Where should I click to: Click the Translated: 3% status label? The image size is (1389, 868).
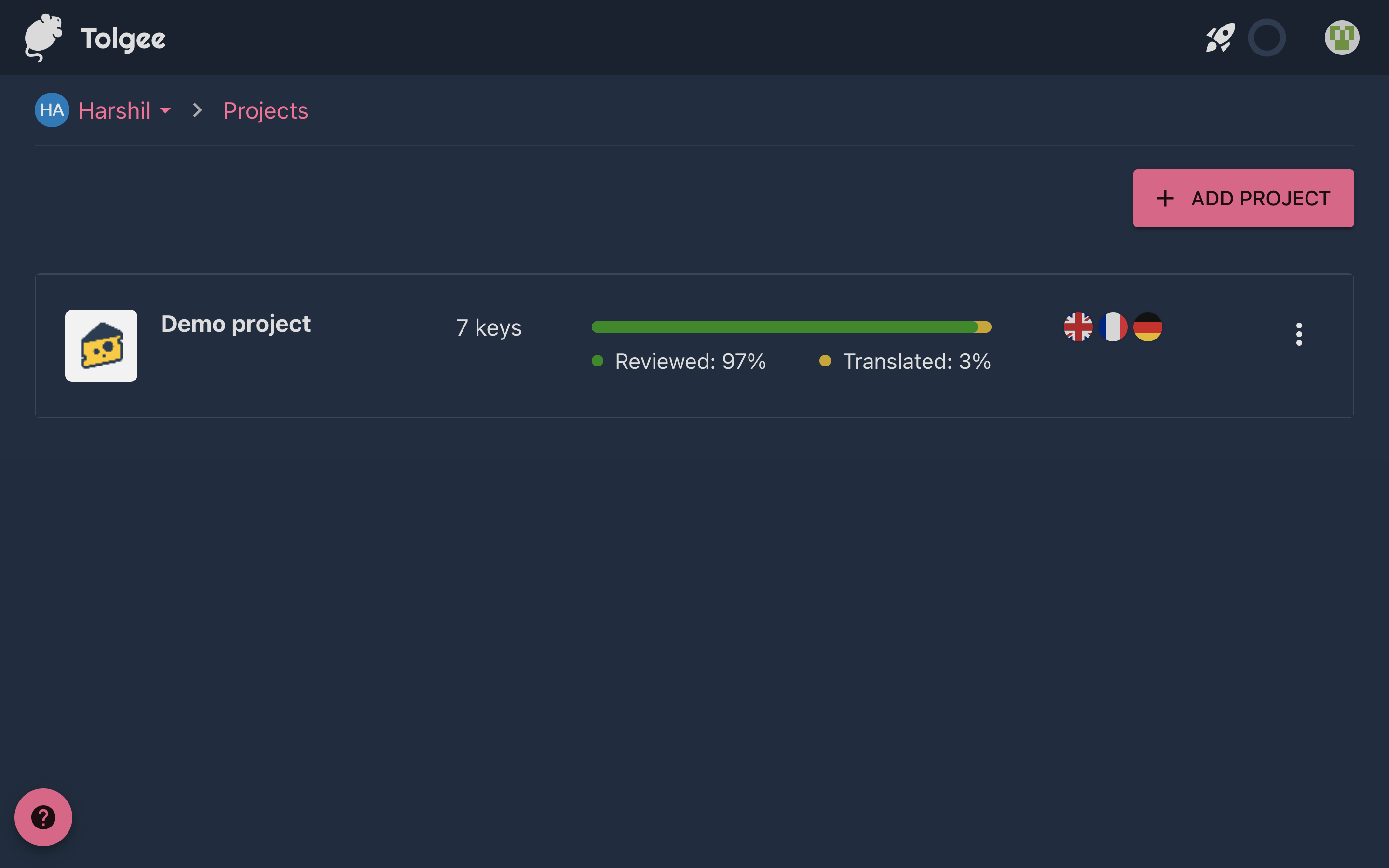(x=915, y=361)
